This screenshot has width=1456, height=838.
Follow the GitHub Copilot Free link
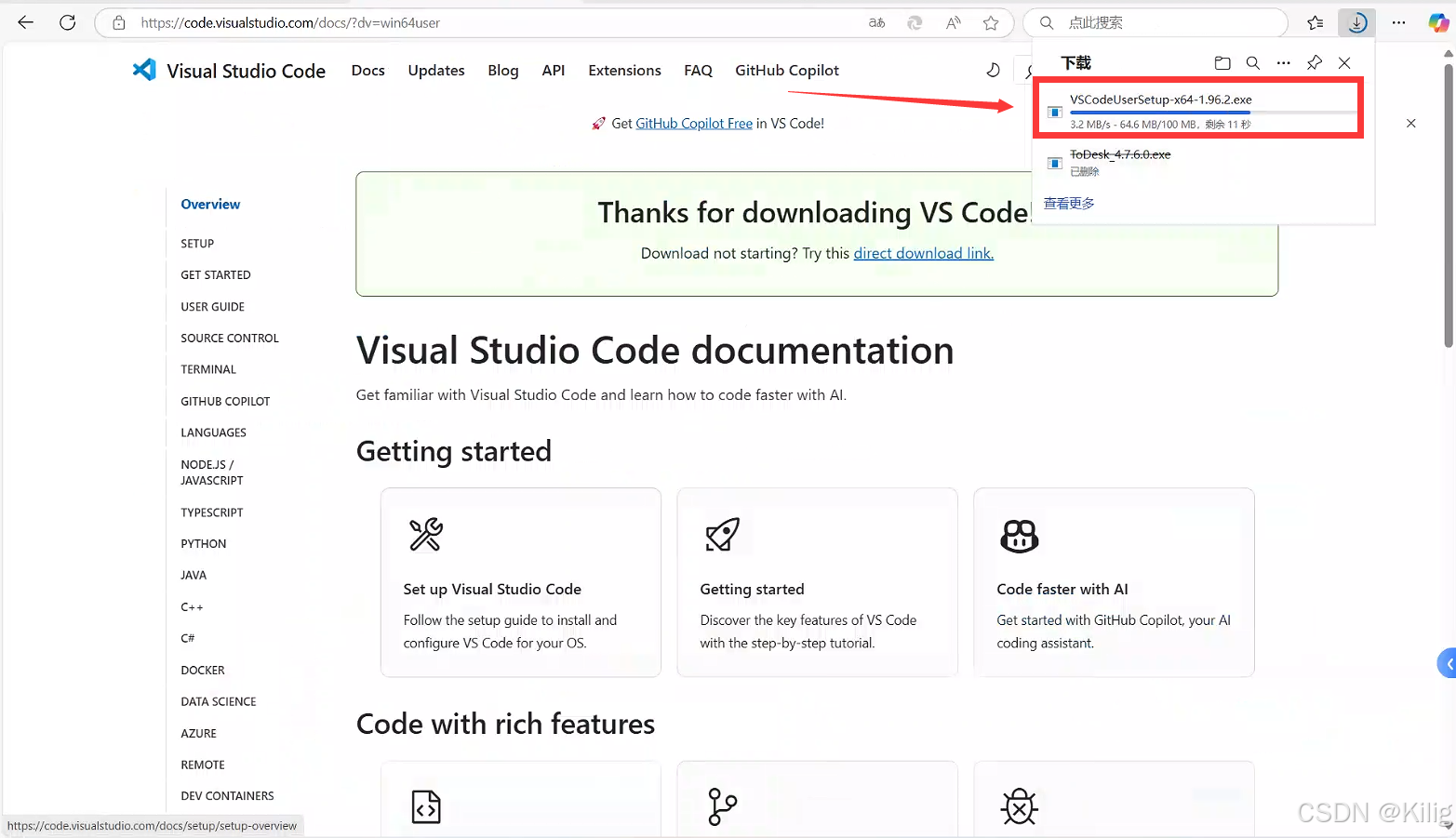coord(694,124)
